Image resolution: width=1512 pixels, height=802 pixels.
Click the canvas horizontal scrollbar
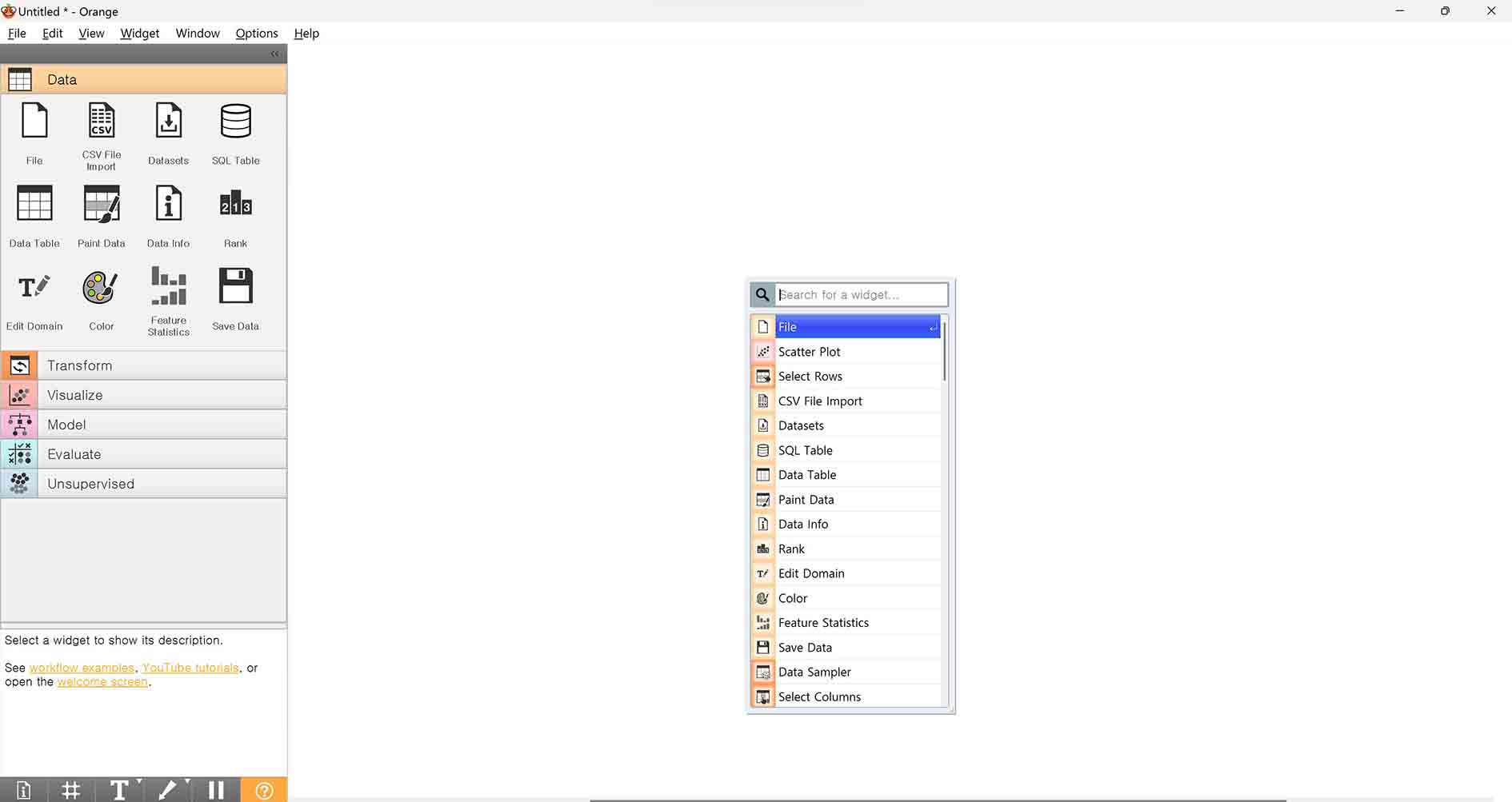[938, 800]
